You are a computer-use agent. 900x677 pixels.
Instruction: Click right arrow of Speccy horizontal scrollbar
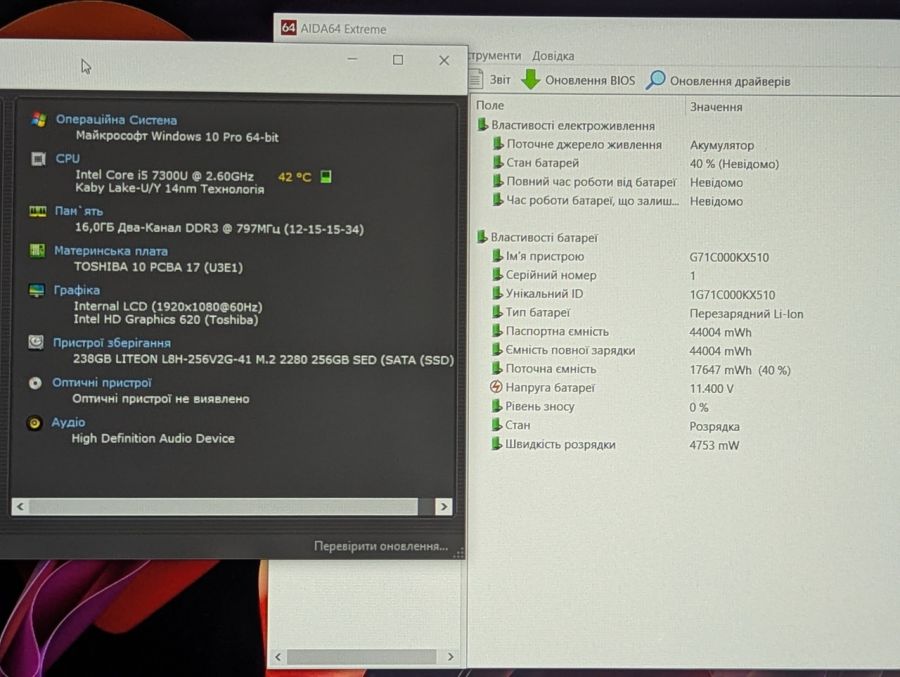pyautogui.click(x=443, y=506)
